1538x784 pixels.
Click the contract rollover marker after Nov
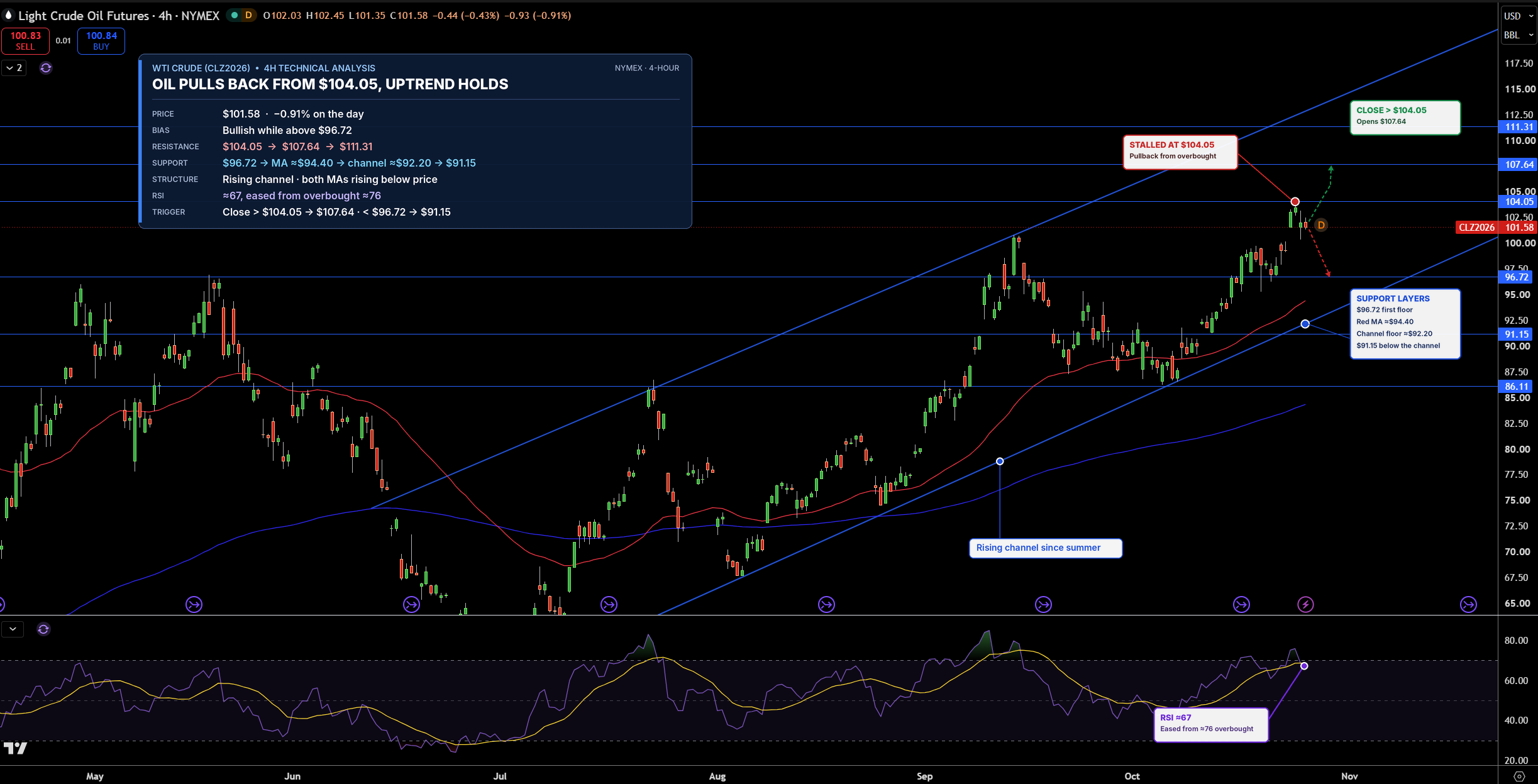coord(1468,605)
